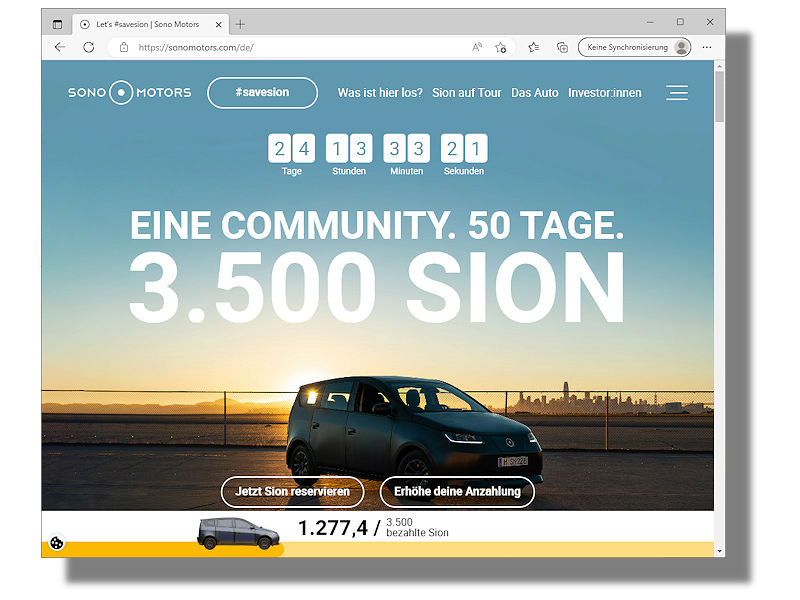Click 'Erhöhe deine Anzahlung' button
Screen dimensions: 800x600
pos(457,491)
